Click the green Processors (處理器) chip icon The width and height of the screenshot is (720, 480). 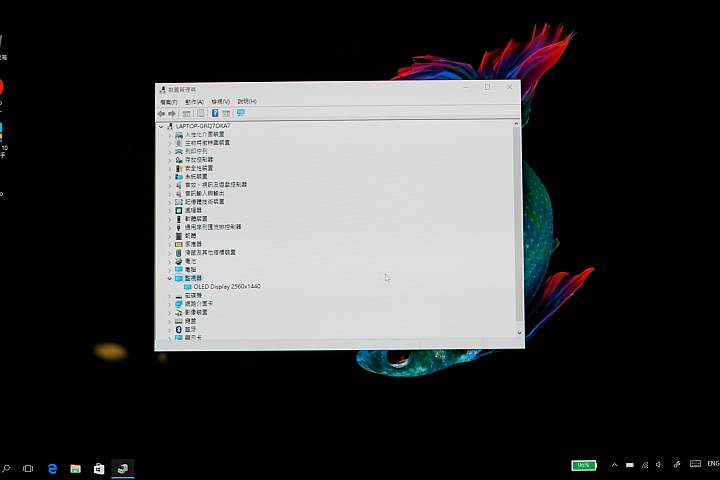[179, 210]
